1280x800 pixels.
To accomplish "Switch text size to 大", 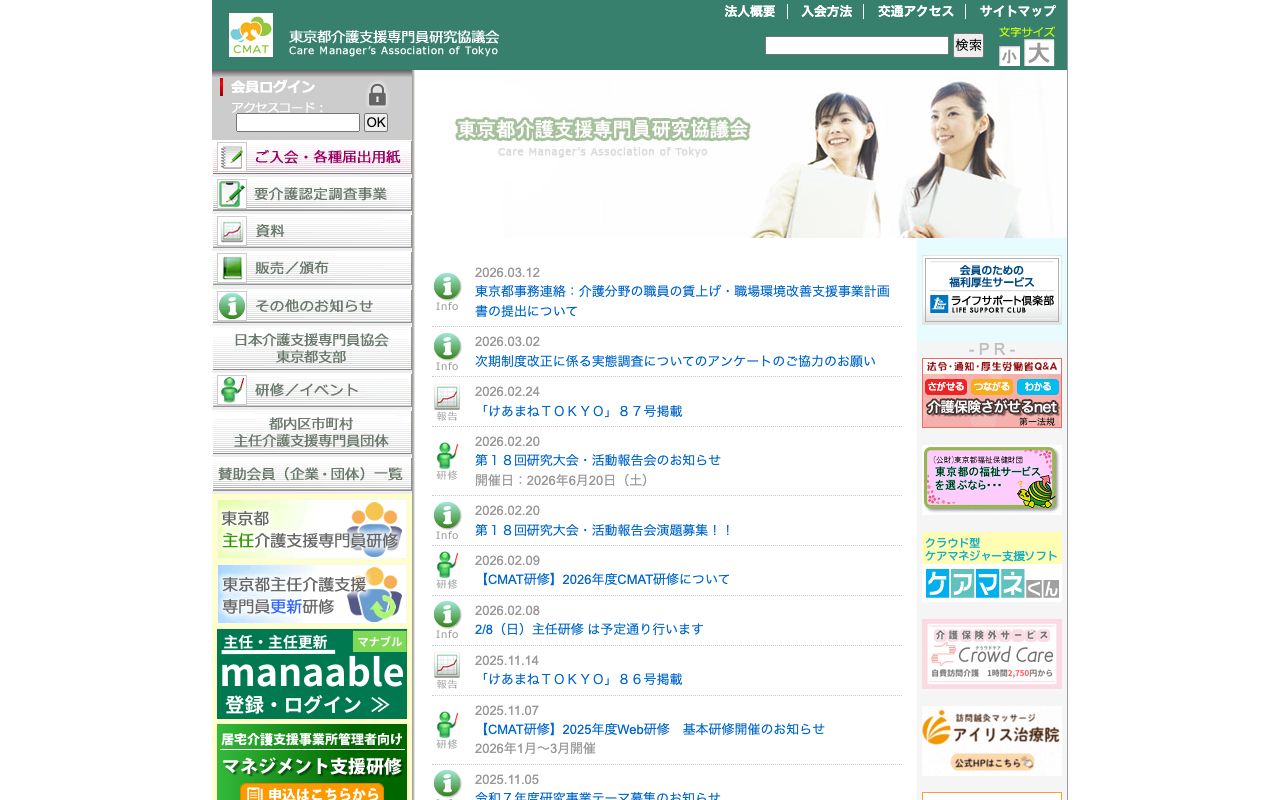I will pyautogui.click(x=1039, y=53).
